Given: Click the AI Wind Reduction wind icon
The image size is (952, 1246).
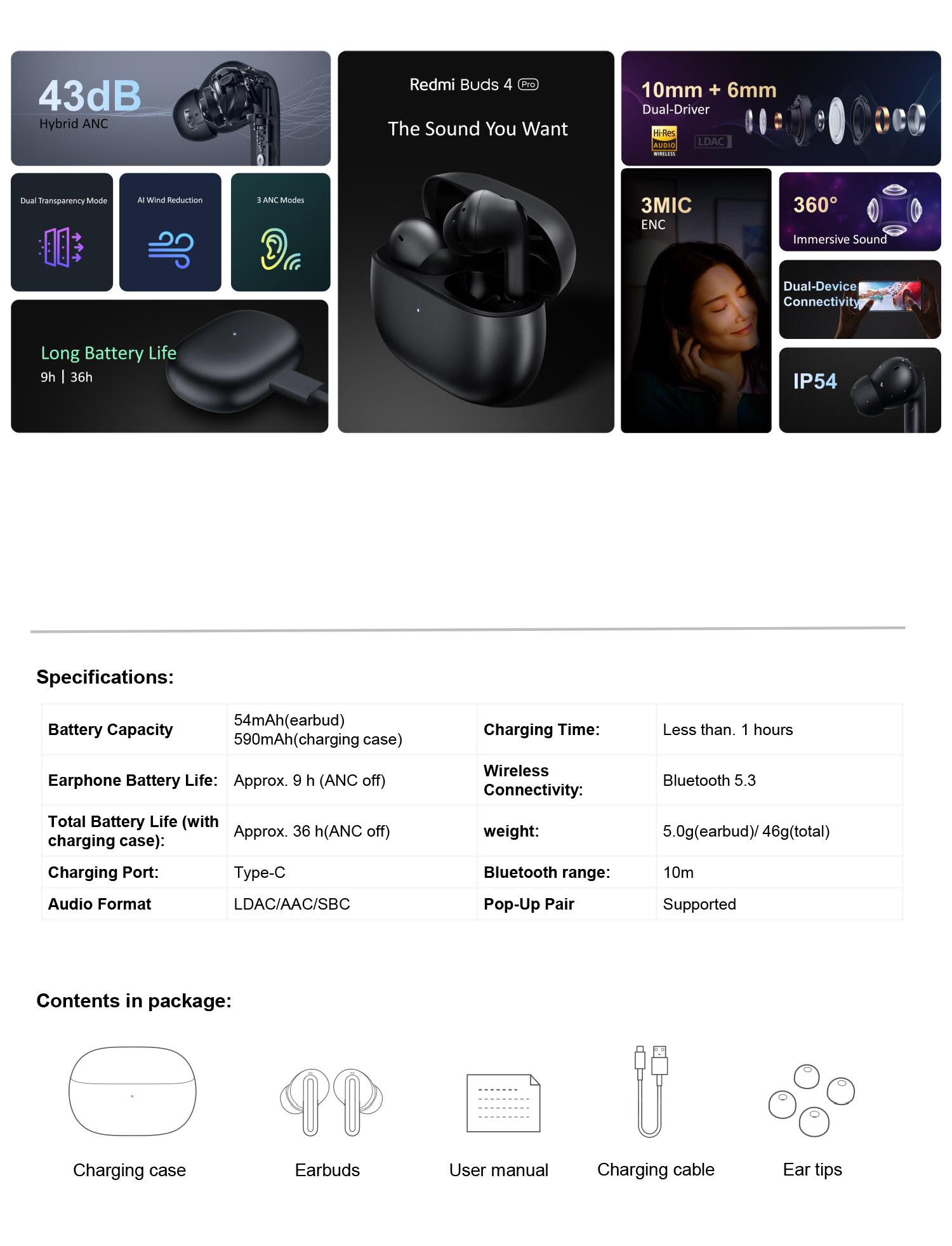Looking at the screenshot, I should pyautogui.click(x=170, y=249).
